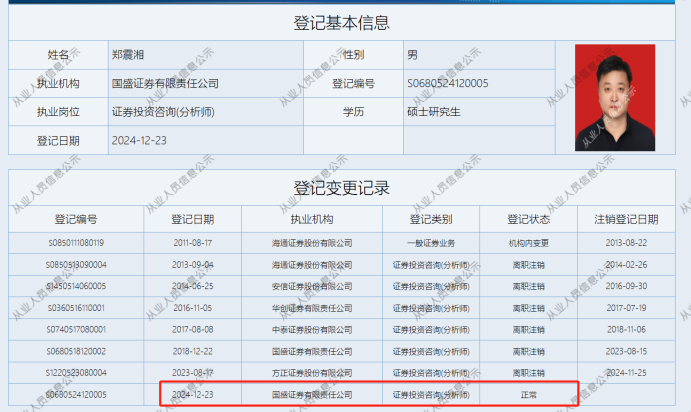Image resolution: width=691 pixels, height=412 pixels.
Task: Click the 中泰证券股份有限公司 row entry
Action: click(x=312, y=329)
